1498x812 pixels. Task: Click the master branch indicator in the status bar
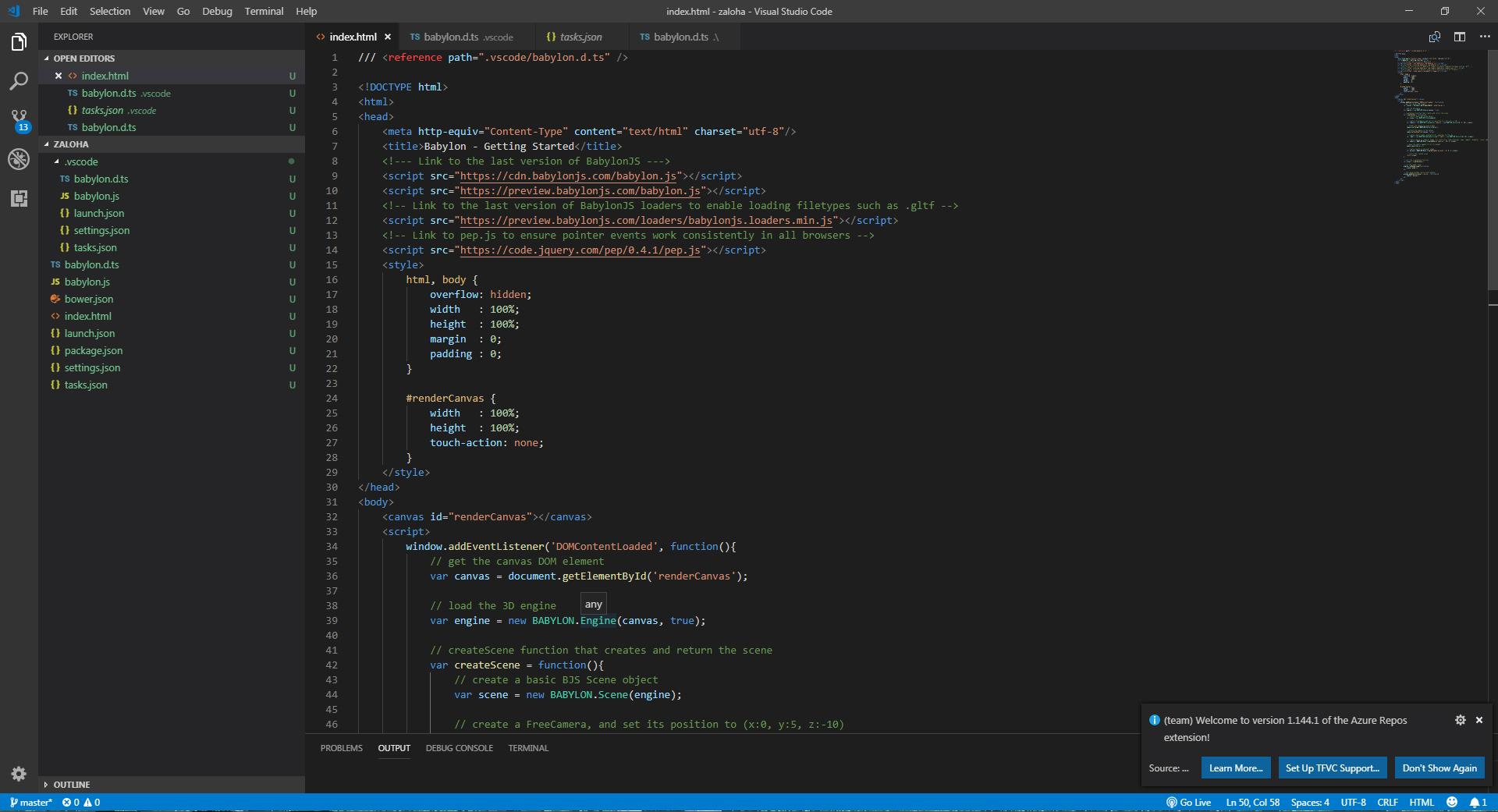click(x=31, y=802)
